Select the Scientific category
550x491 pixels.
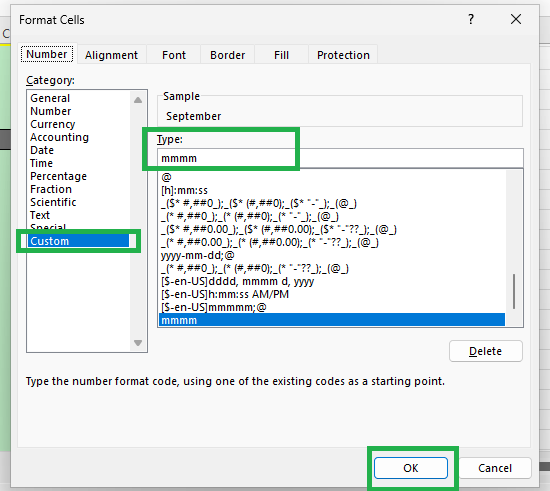tap(79, 202)
